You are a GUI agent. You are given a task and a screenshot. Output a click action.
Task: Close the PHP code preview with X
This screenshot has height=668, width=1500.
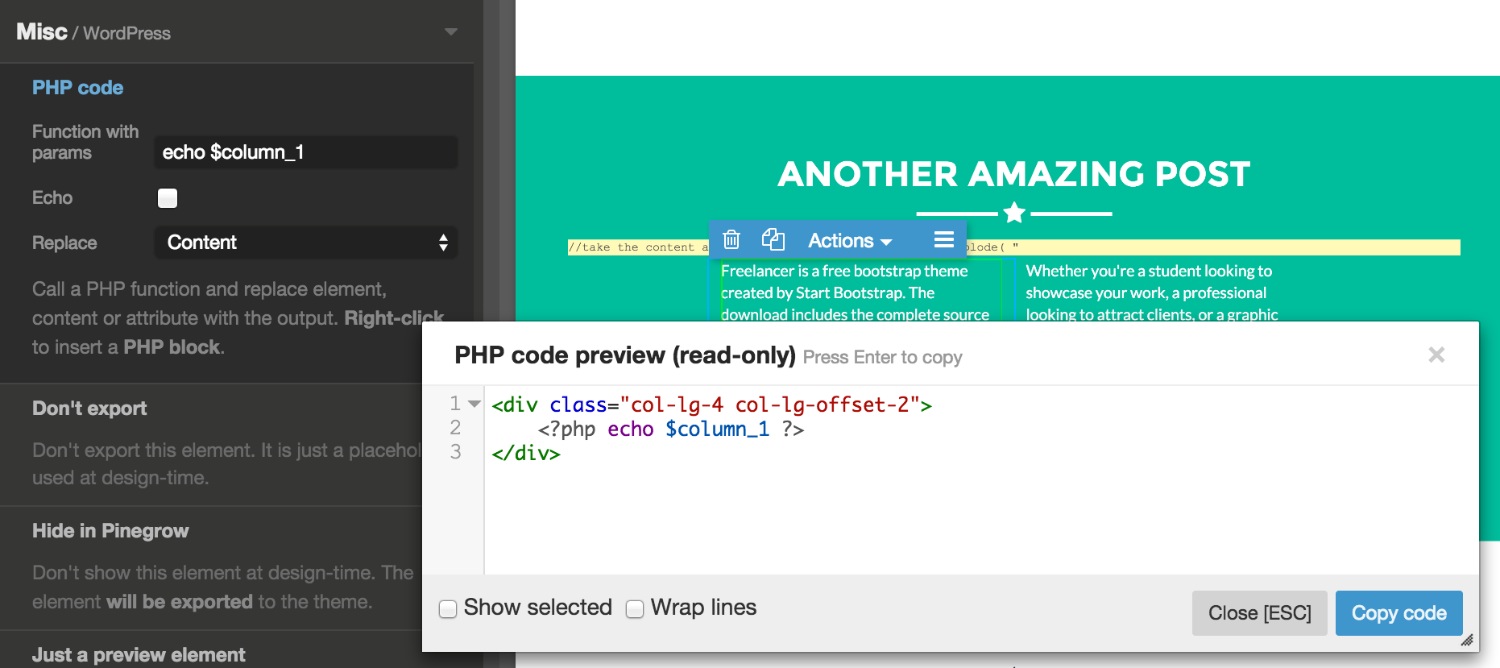pos(1436,355)
